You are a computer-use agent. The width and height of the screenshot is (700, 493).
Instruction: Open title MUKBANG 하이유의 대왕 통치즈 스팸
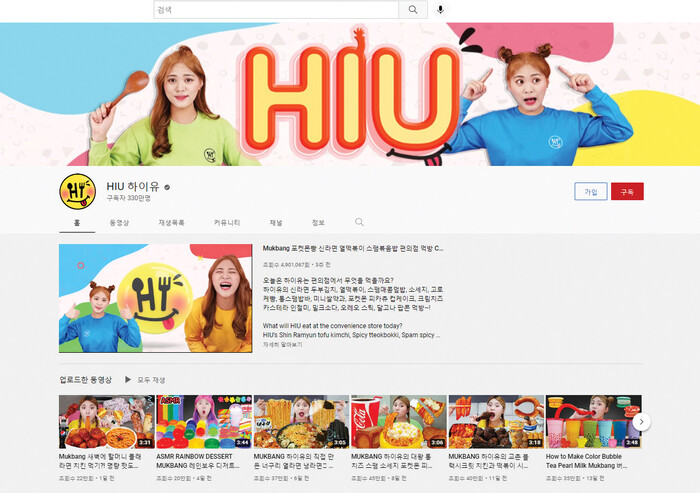[x=392, y=461]
